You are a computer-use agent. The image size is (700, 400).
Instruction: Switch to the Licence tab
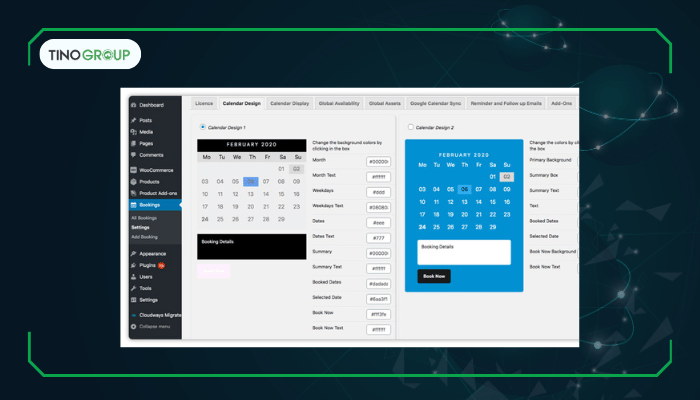204,104
